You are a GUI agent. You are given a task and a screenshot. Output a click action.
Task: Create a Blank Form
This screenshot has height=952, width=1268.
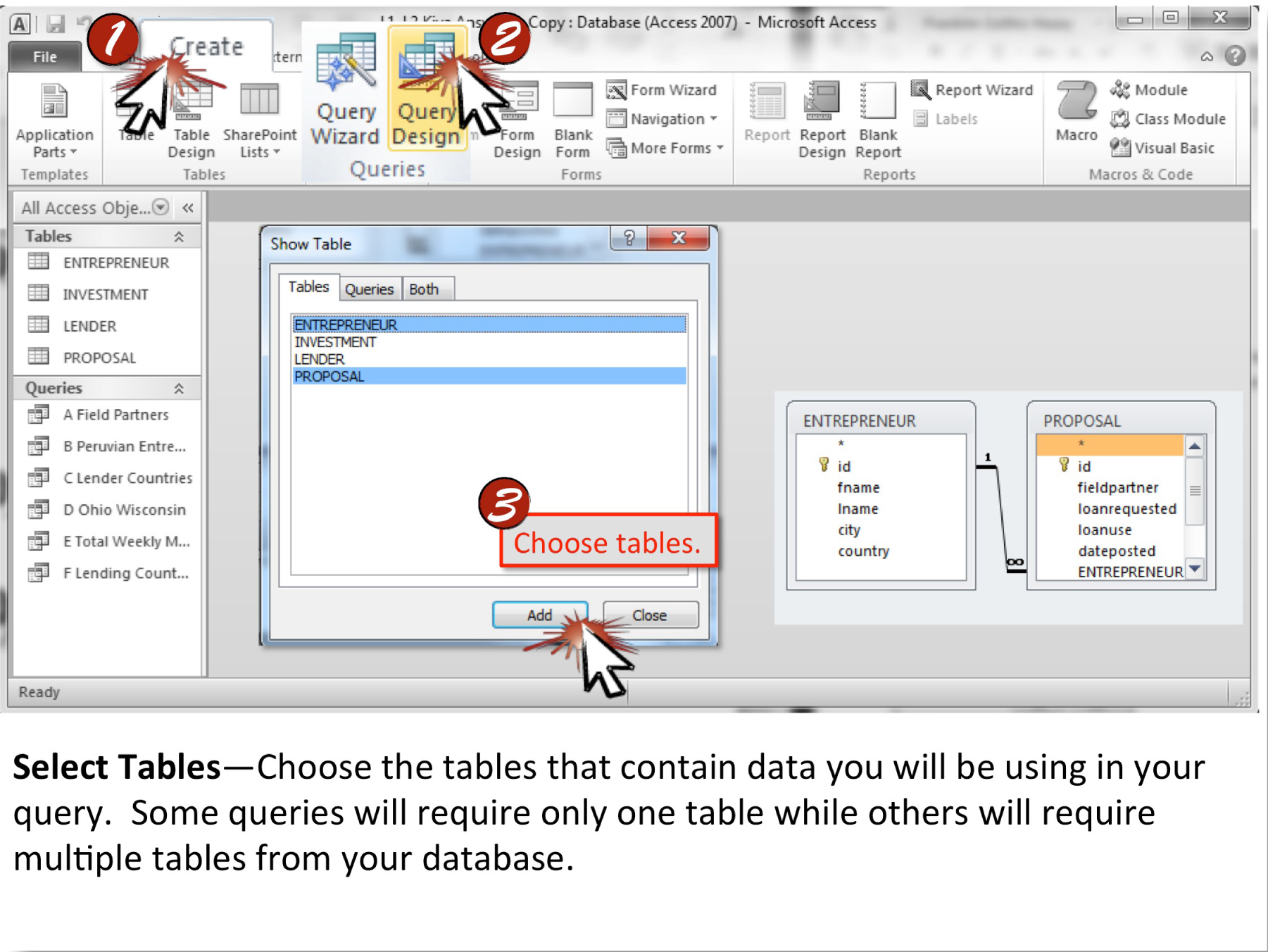[x=573, y=120]
